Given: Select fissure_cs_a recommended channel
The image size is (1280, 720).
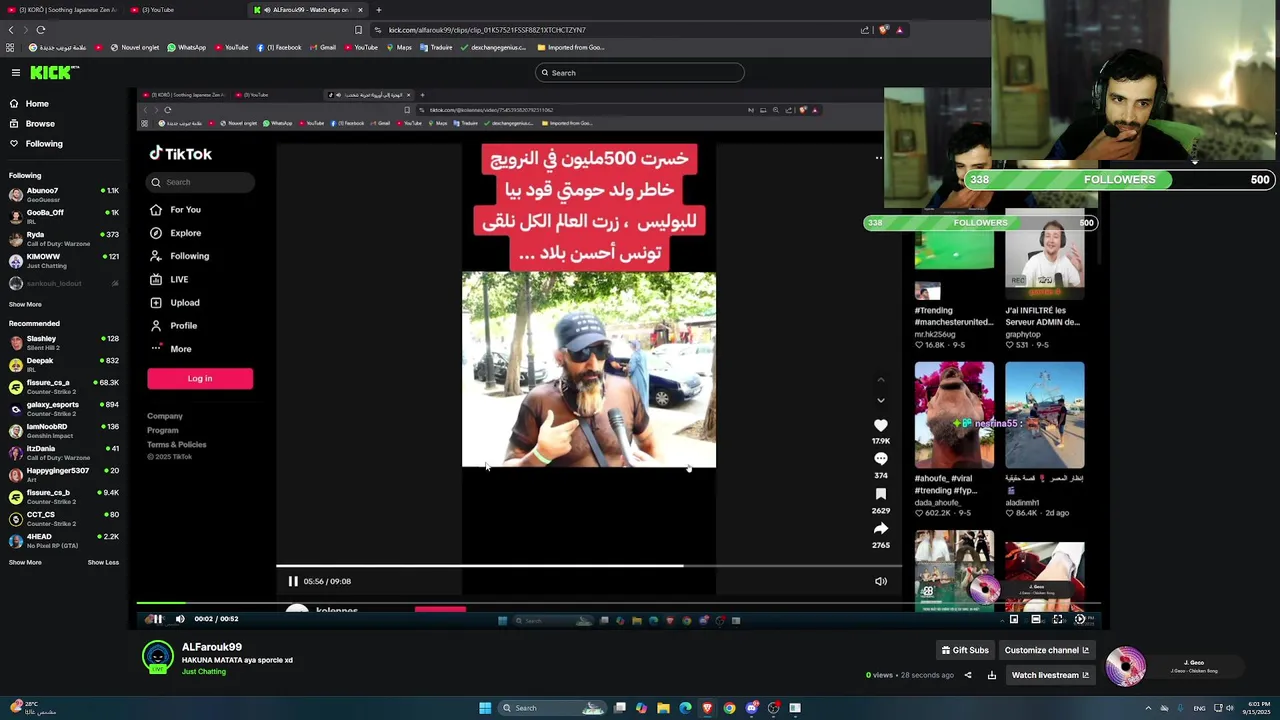Looking at the screenshot, I should click(x=64, y=386).
